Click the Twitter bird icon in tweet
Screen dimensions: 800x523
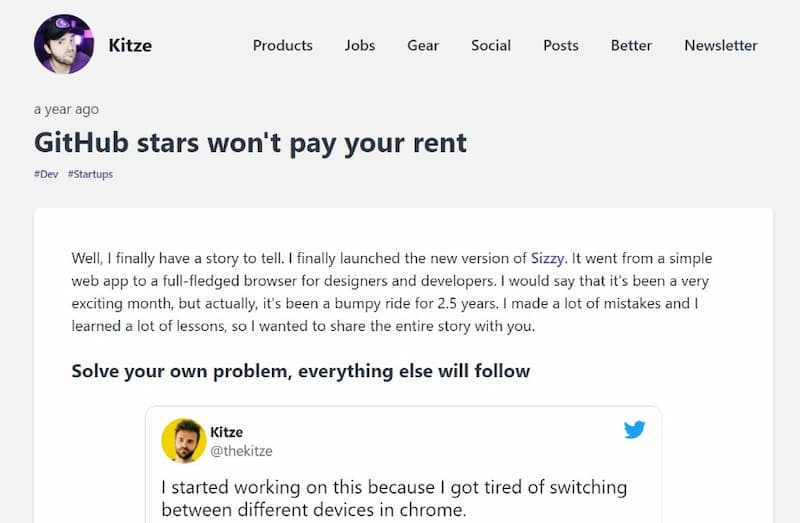tap(634, 430)
